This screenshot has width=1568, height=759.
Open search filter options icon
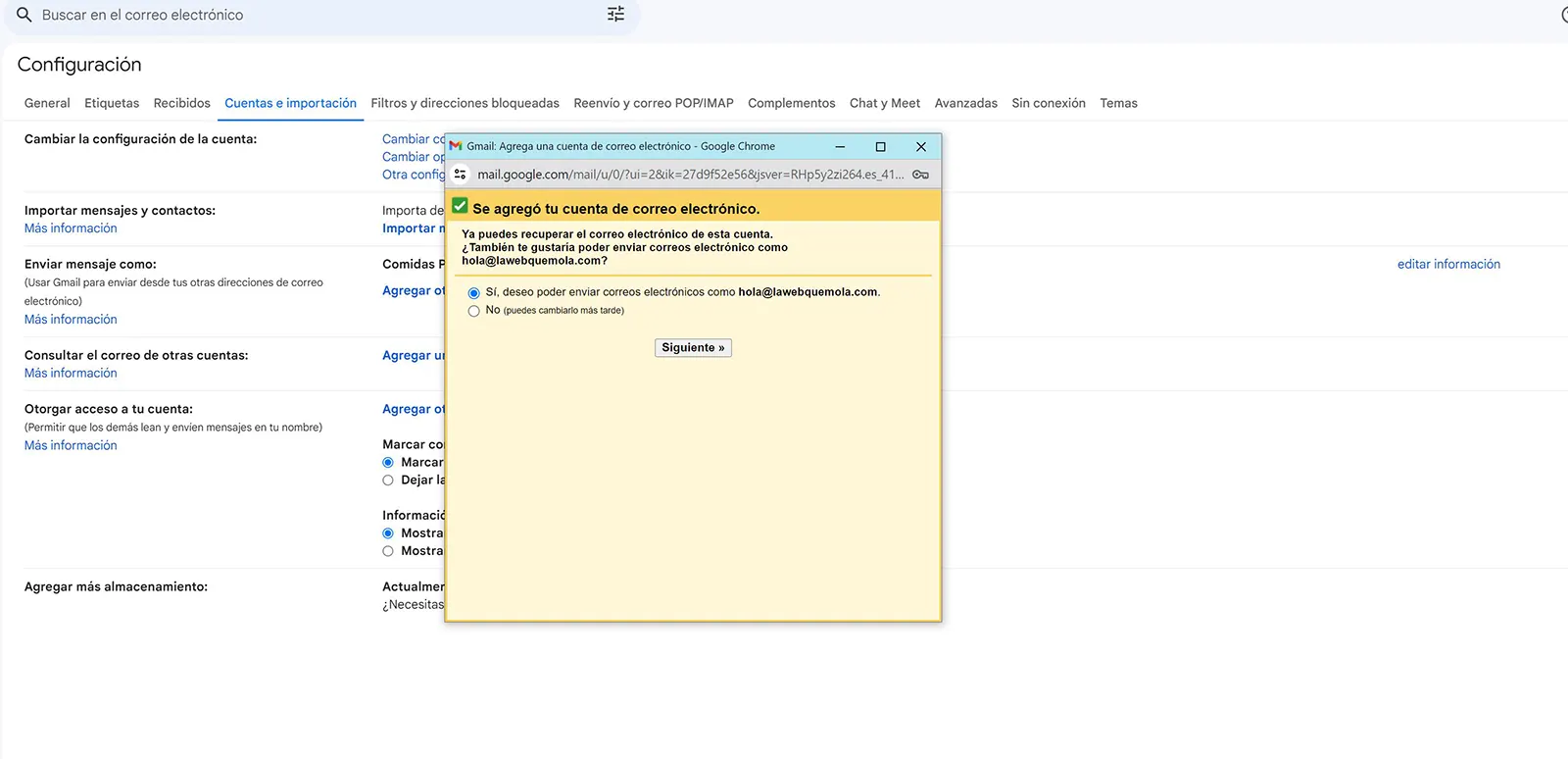pyautogui.click(x=615, y=14)
